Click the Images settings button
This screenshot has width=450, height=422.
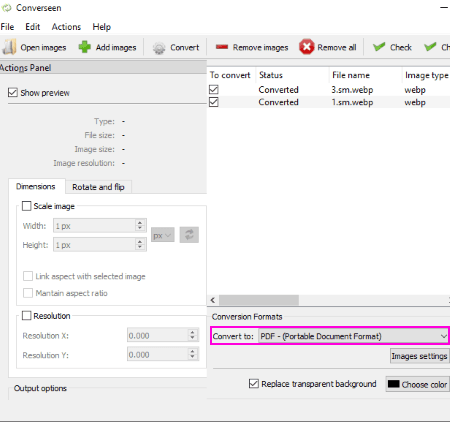[419, 356]
